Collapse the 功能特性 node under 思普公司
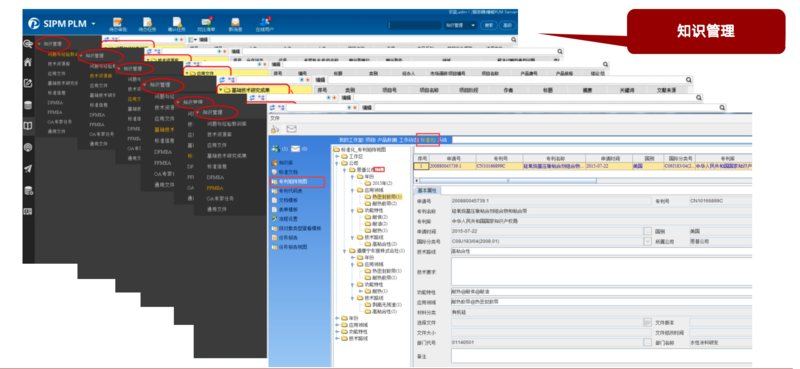 (352, 210)
